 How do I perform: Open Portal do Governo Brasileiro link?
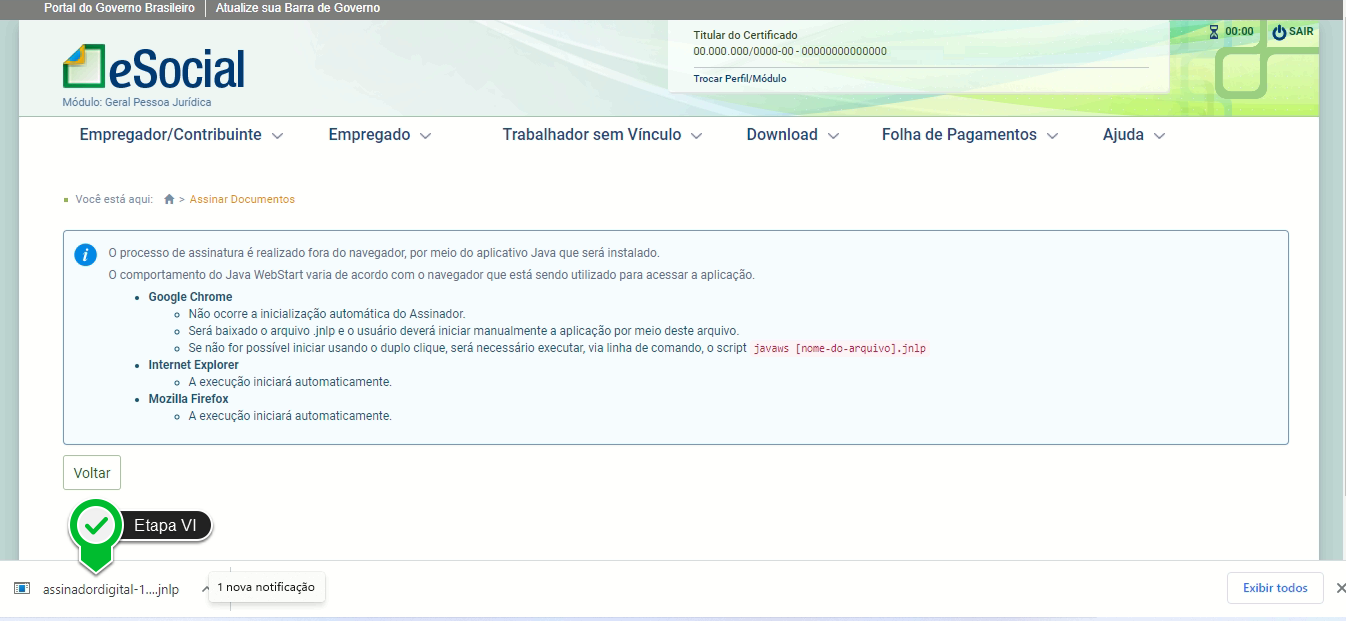pos(119,8)
